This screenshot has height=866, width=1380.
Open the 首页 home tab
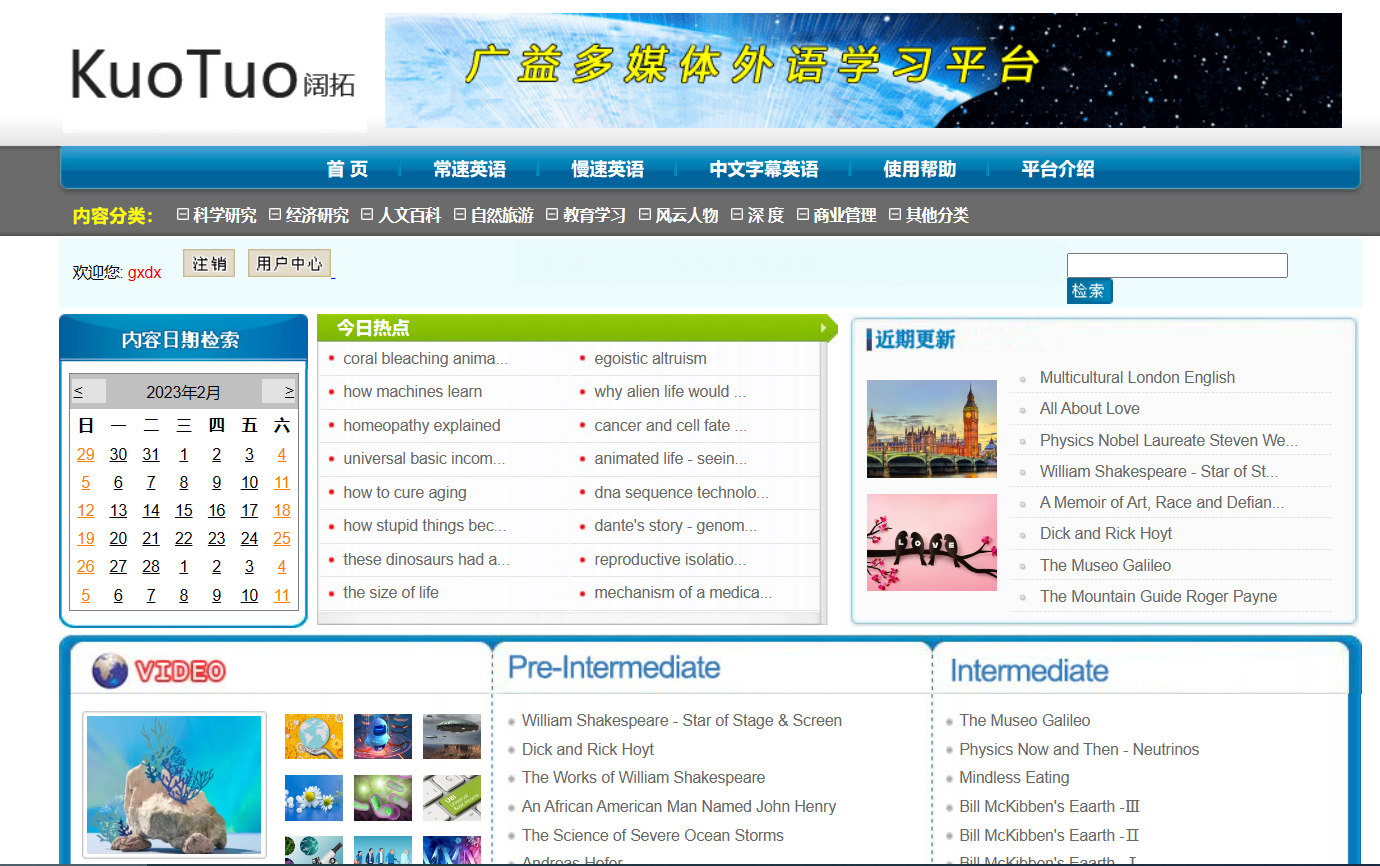point(347,169)
